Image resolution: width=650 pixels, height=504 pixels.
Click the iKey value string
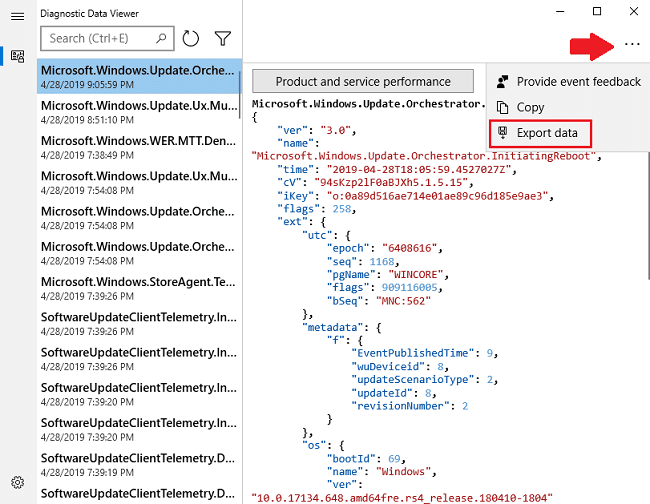pos(437,196)
